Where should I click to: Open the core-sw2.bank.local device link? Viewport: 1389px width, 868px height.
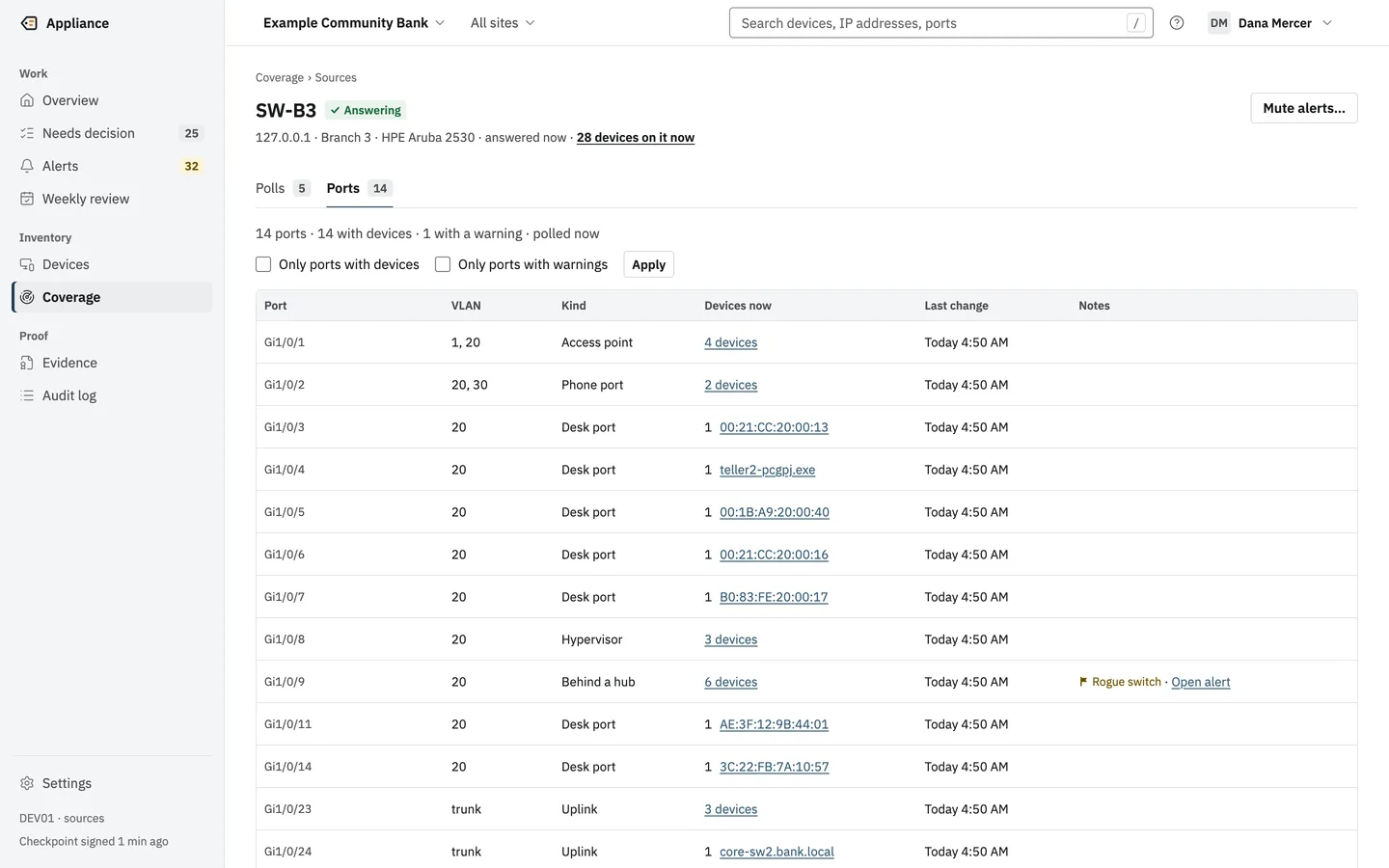click(776, 852)
